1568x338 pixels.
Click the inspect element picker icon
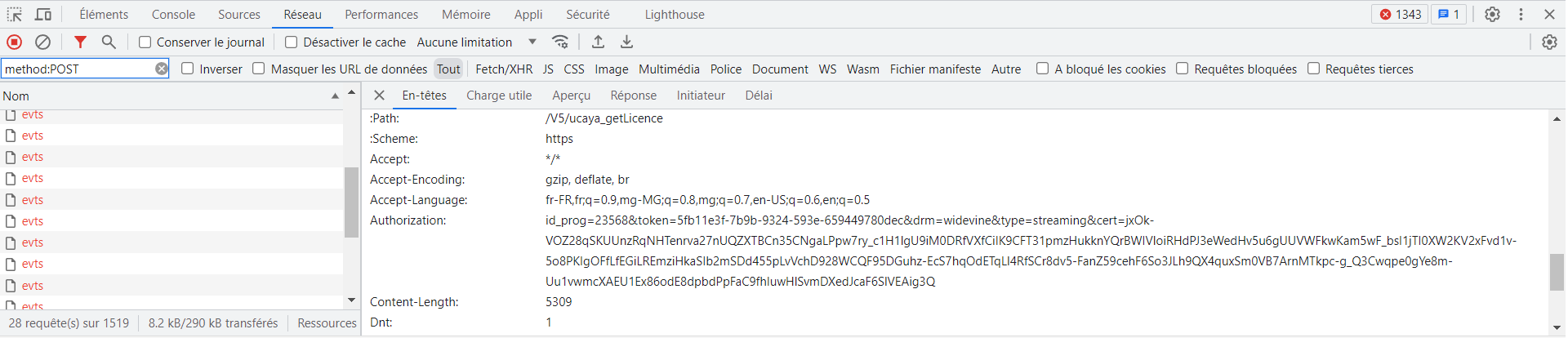click(15, 14)
